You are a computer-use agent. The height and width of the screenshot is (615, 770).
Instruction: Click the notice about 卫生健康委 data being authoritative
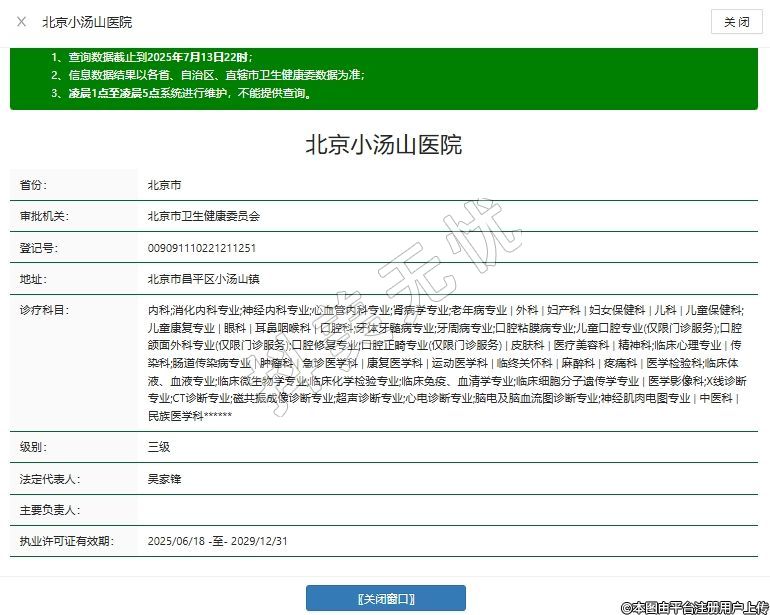point(207,75)
